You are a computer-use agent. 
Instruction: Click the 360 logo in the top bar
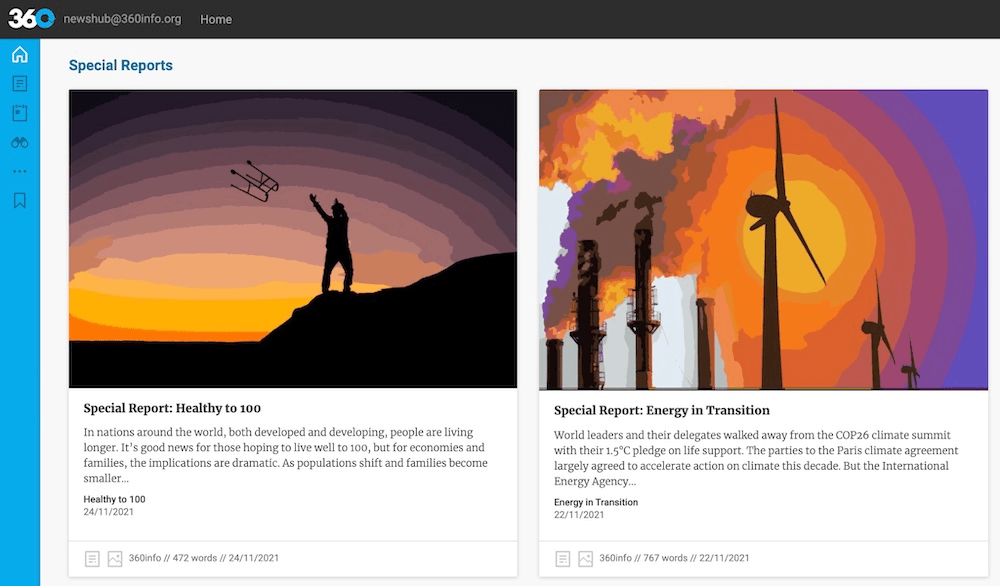point(31,18)
